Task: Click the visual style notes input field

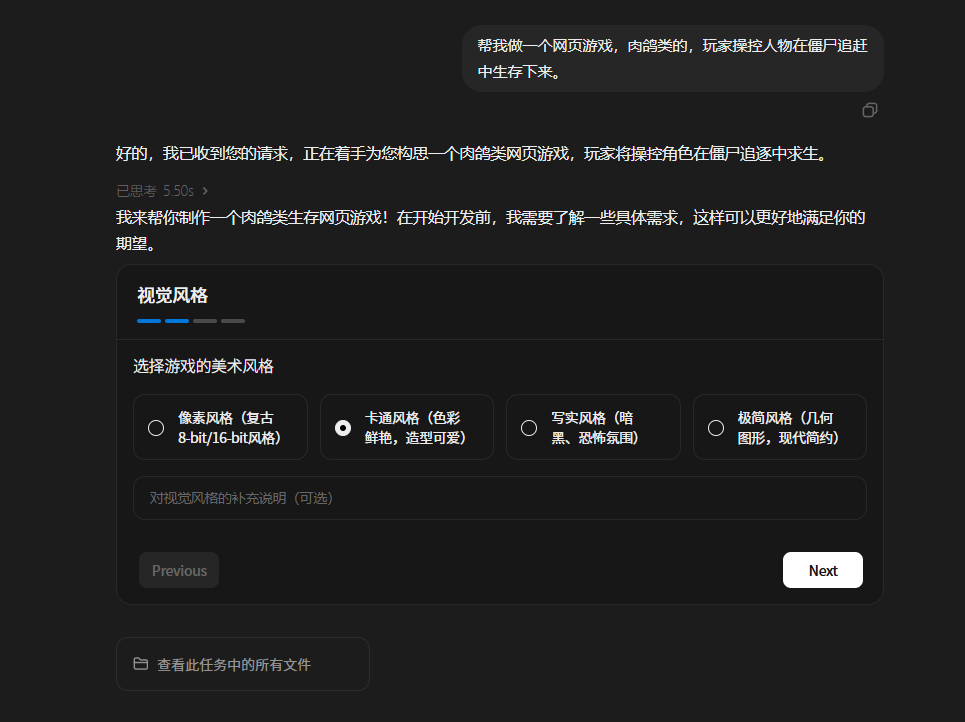Action: click(x=499, y=498)
